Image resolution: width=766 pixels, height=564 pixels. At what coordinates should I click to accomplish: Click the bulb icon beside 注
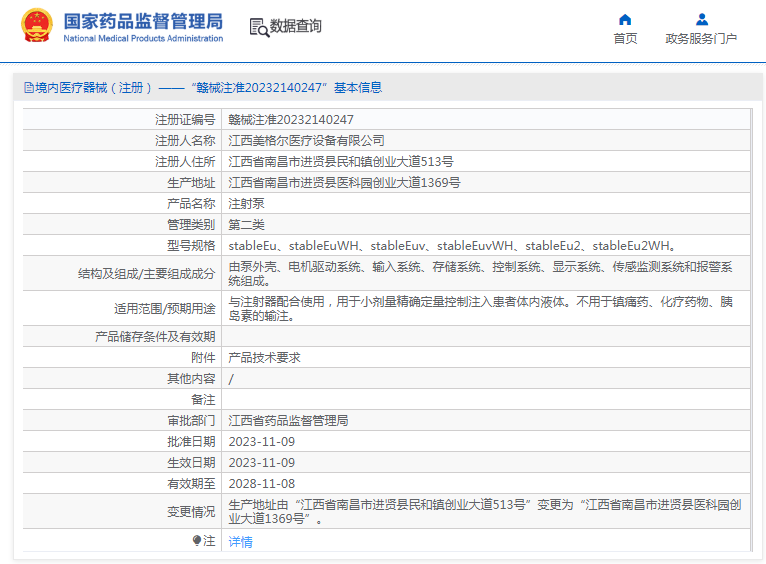coord(196,540)
